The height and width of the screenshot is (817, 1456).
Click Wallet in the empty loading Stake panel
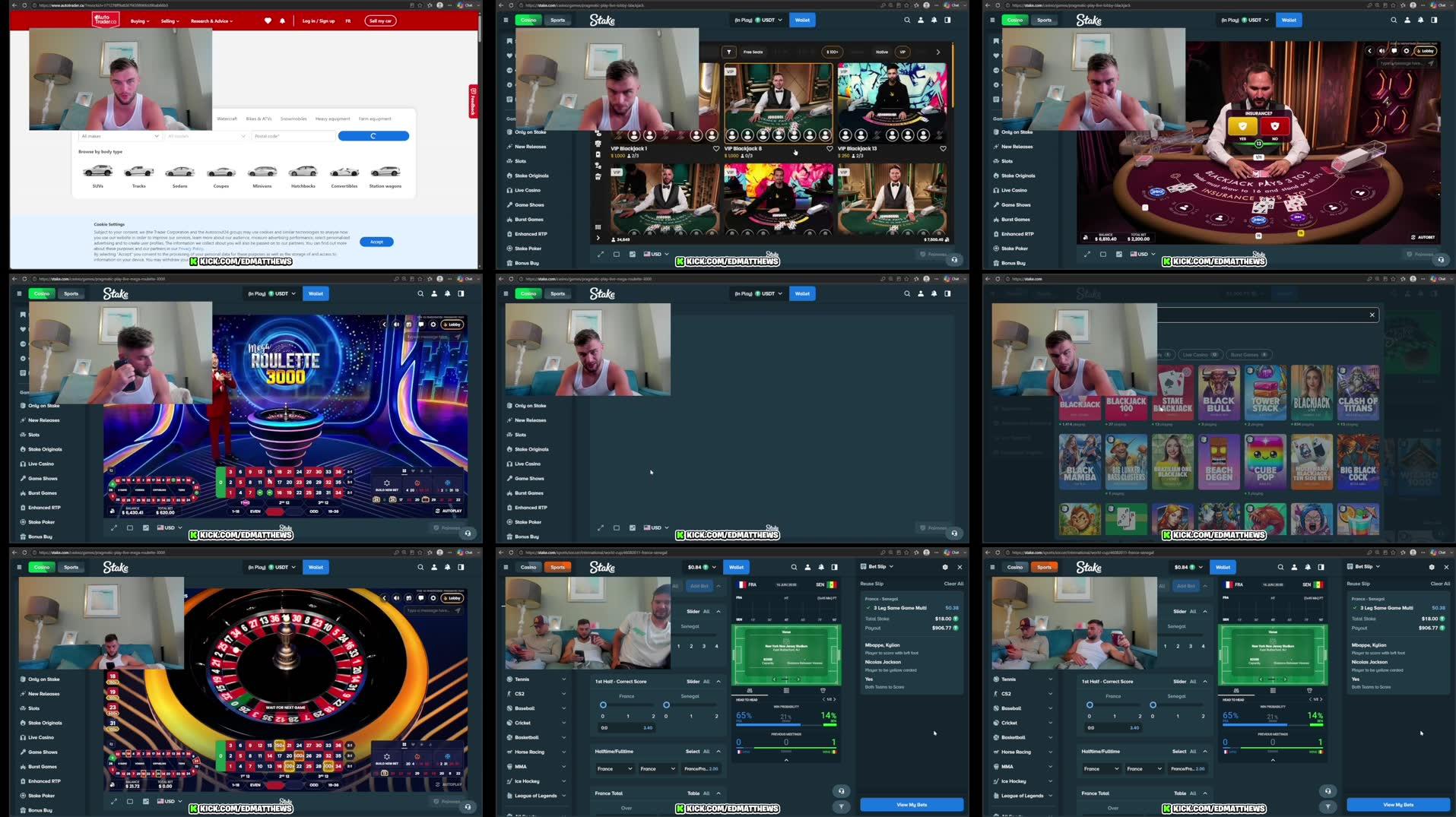pyautogui.click(x=802, y=293)
